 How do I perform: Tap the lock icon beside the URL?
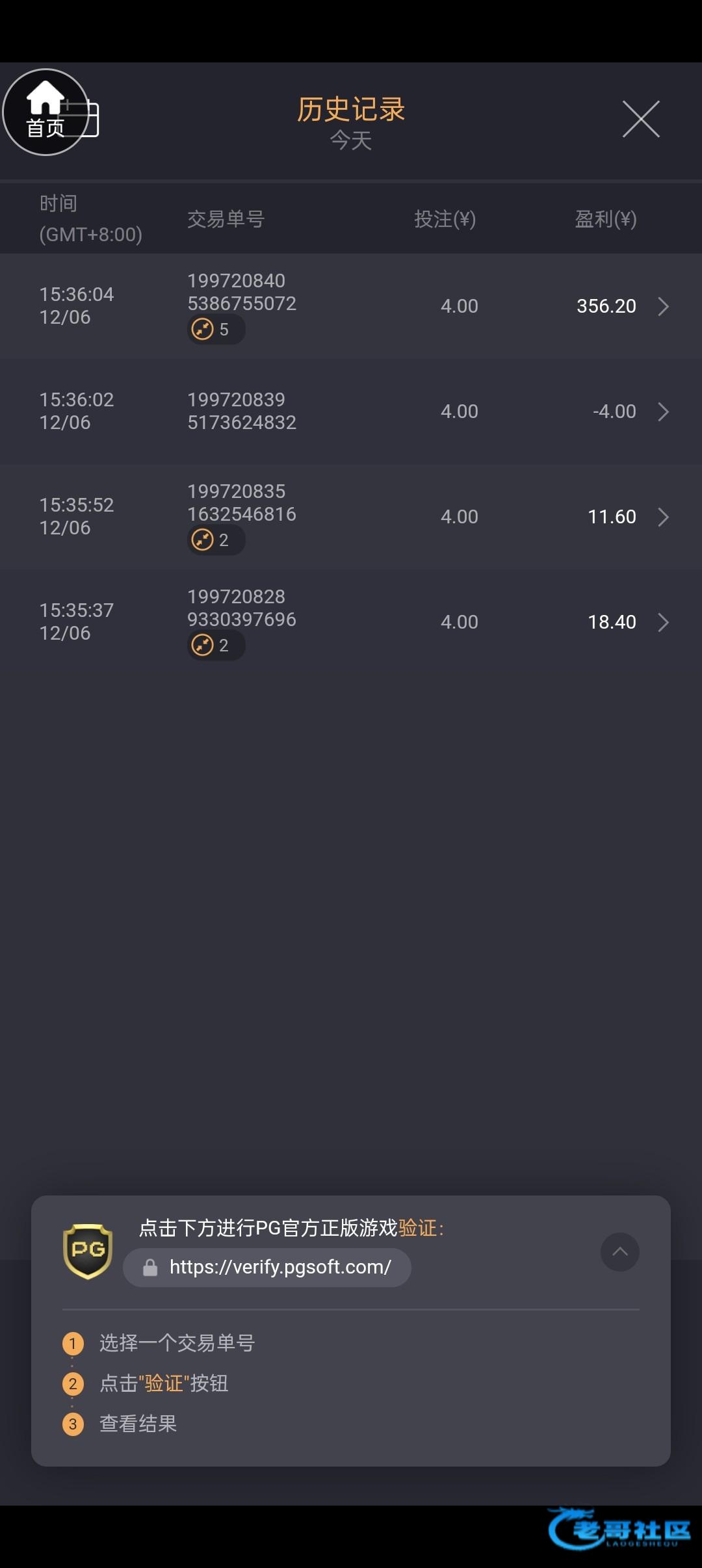pos(150,1268)
